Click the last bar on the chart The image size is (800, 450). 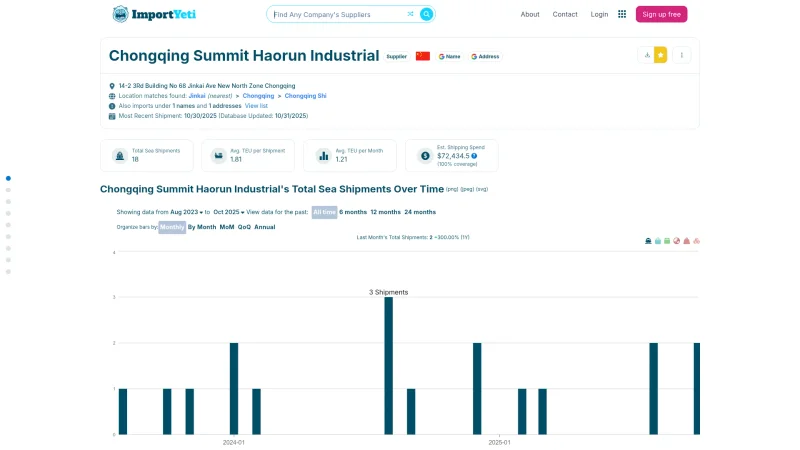697,388
